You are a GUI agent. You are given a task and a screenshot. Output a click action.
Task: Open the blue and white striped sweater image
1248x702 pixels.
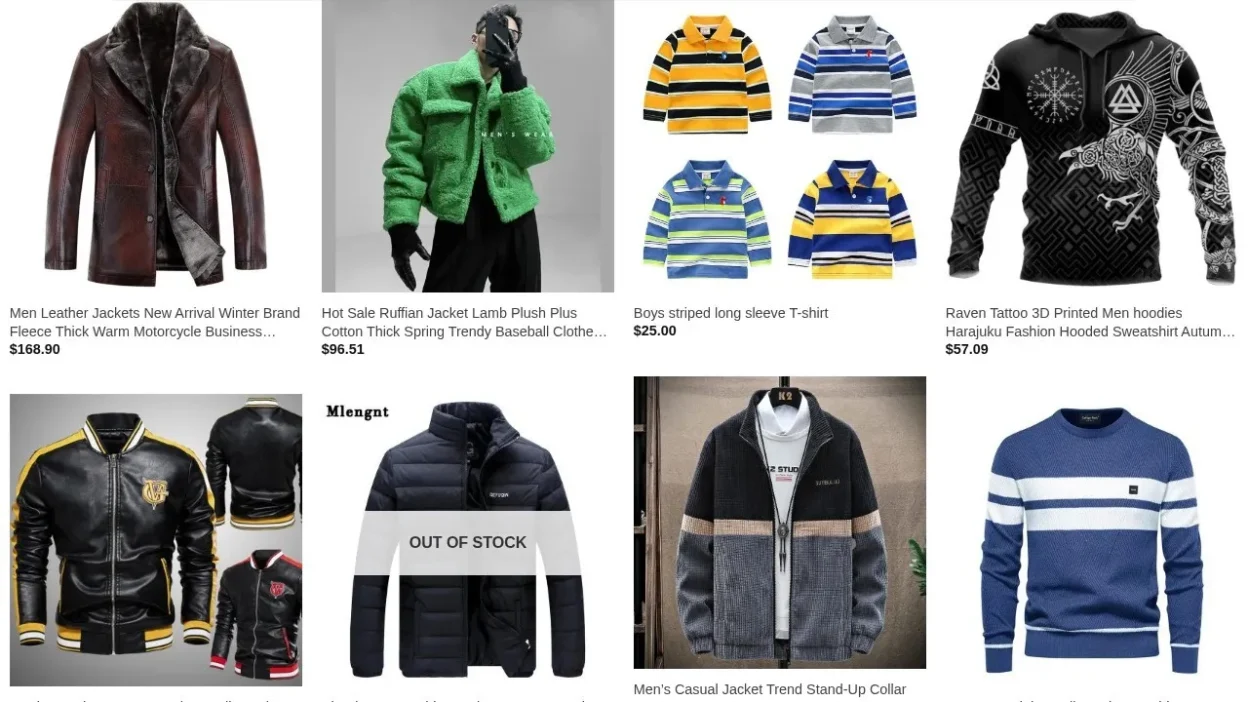pos(1092,540)
